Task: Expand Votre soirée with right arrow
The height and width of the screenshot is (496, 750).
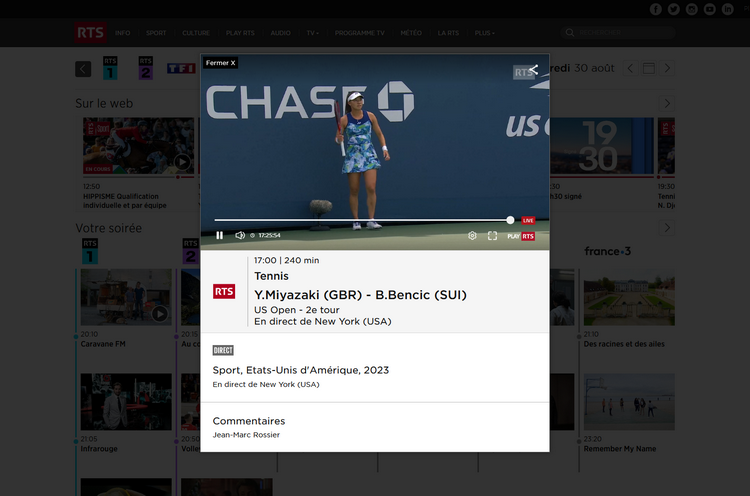Action: pyautogui.click(x=667, y=228)
